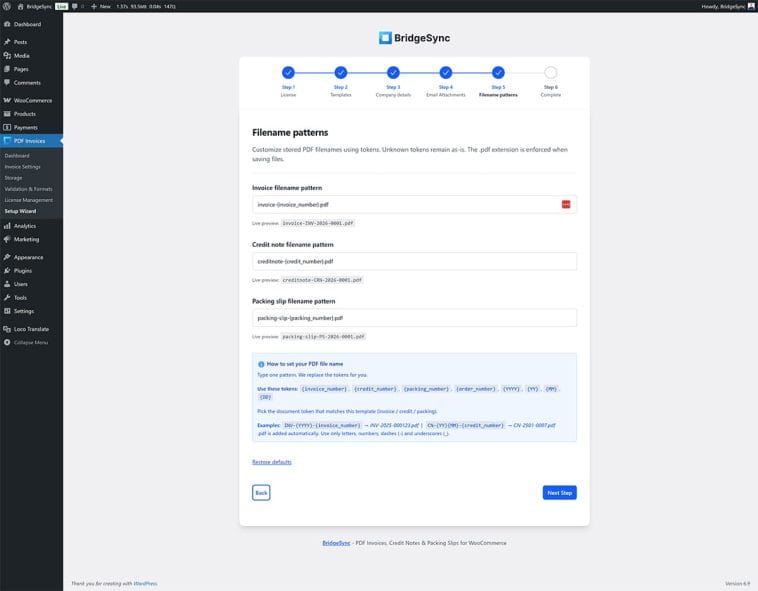Open the Setup Wizard submenu item
This screenshot has height=591, width=758.
[x=20, y=211]
